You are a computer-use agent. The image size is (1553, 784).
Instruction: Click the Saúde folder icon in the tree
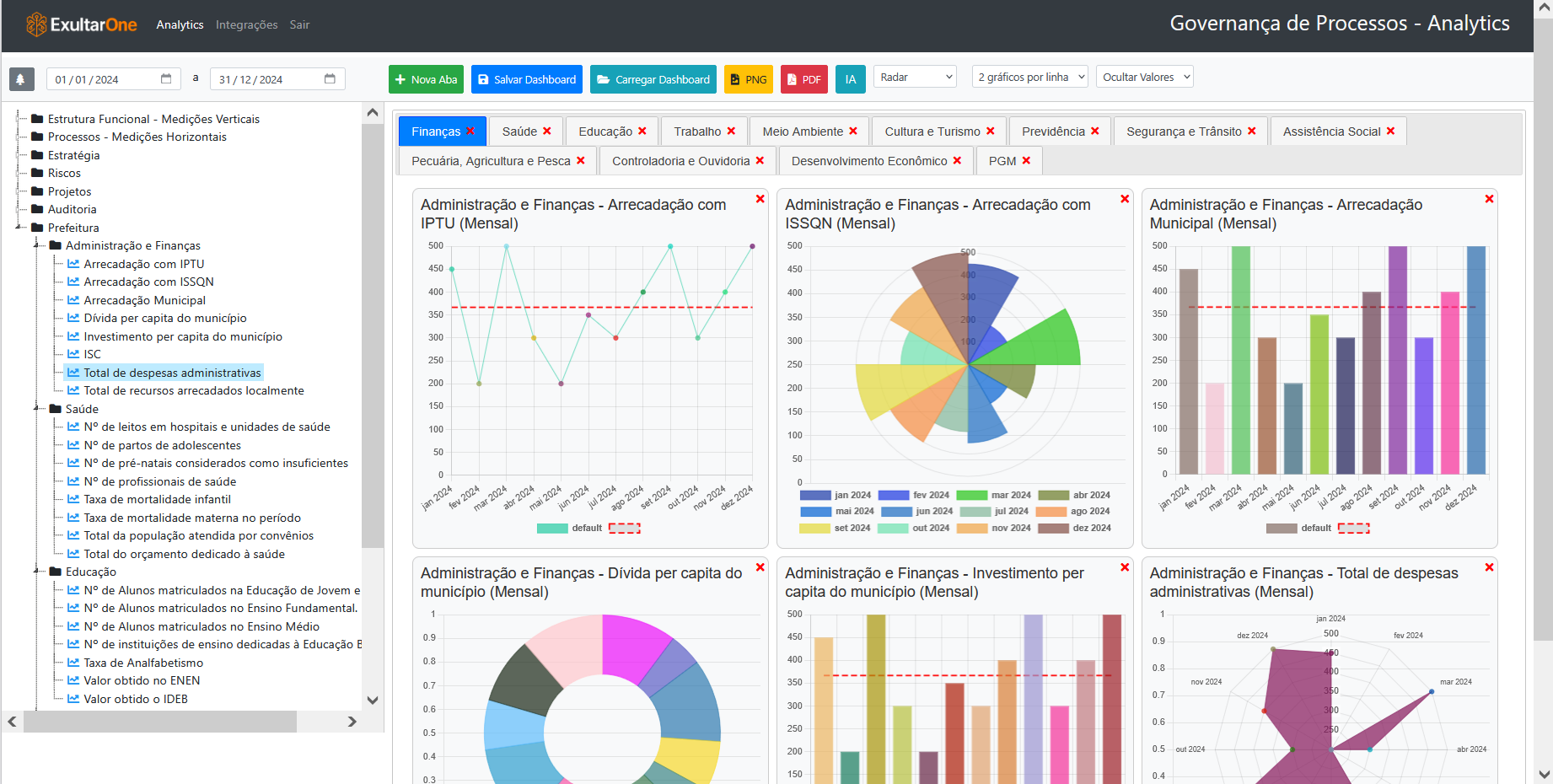click(53, 409)
